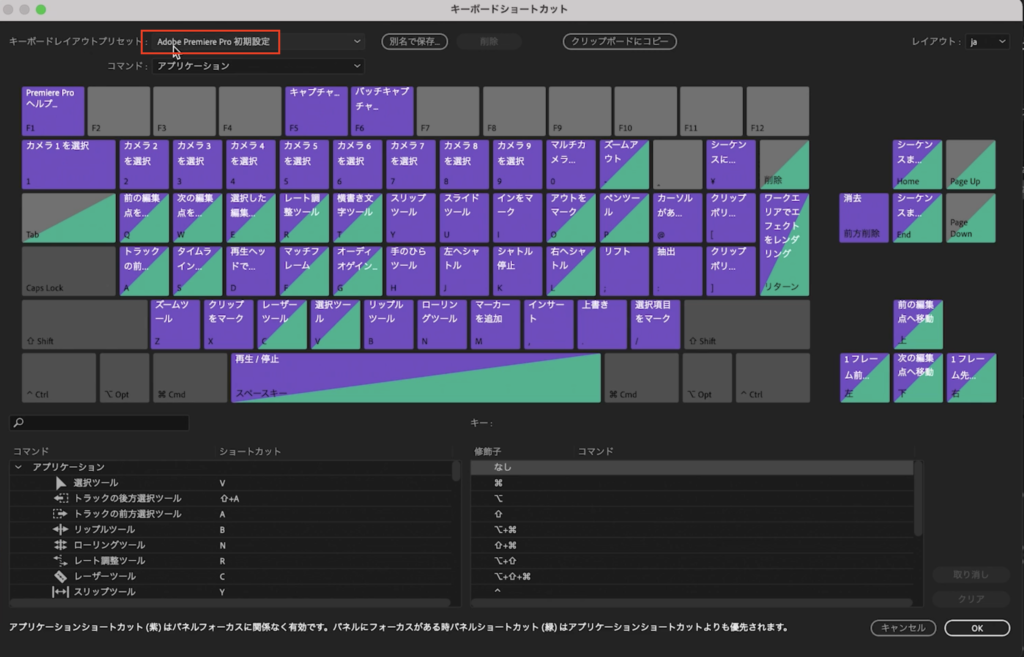Select the F6 バッチキャプチャ key
Viewport: 1024px width, 657px height.
click(x=382, y=110)
